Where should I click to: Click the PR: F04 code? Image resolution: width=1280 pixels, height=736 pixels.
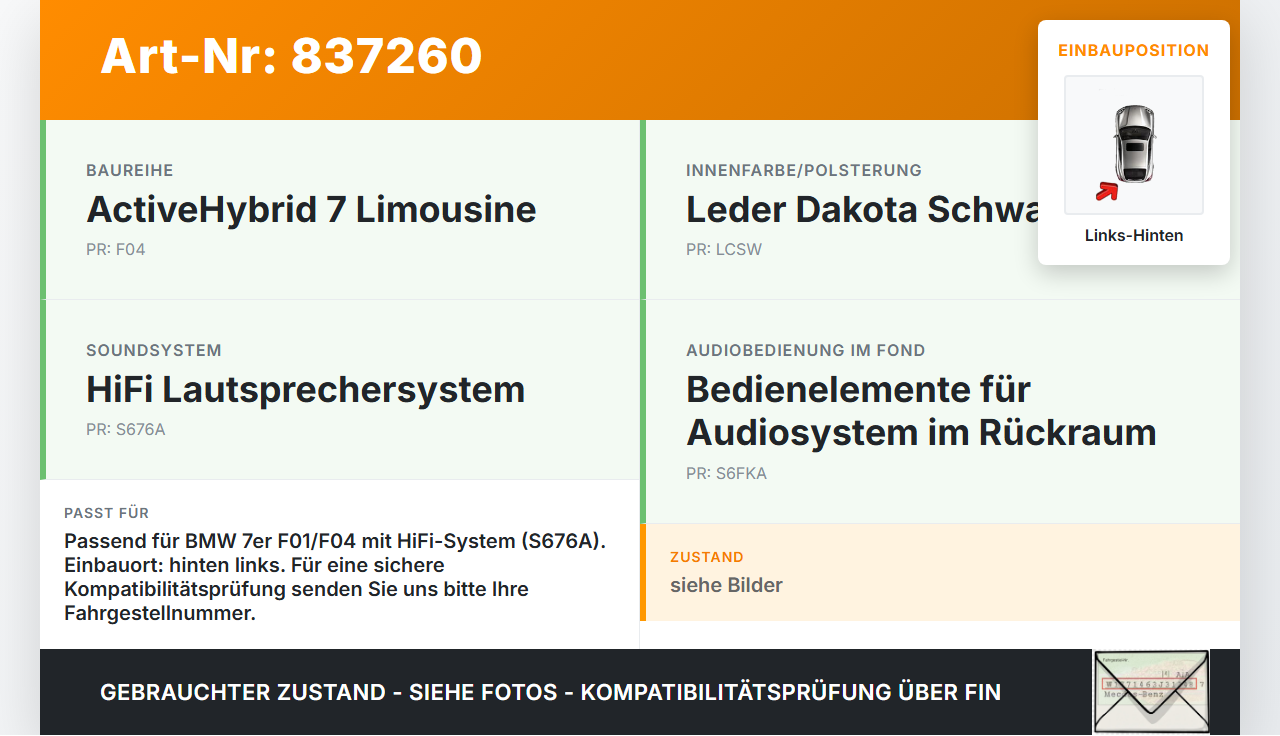[116, 249]
